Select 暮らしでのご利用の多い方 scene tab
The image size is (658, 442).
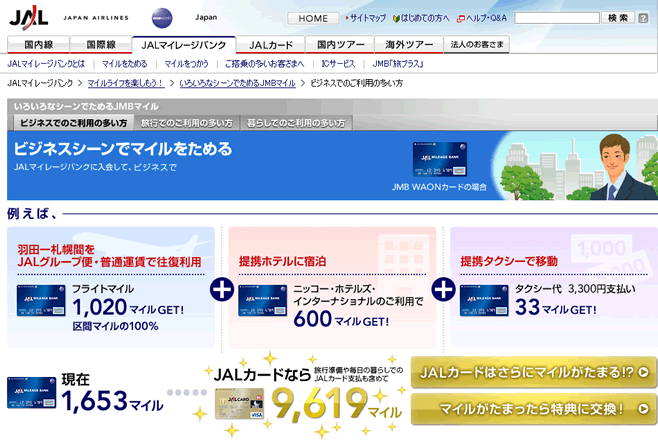(x=296, y=123)
